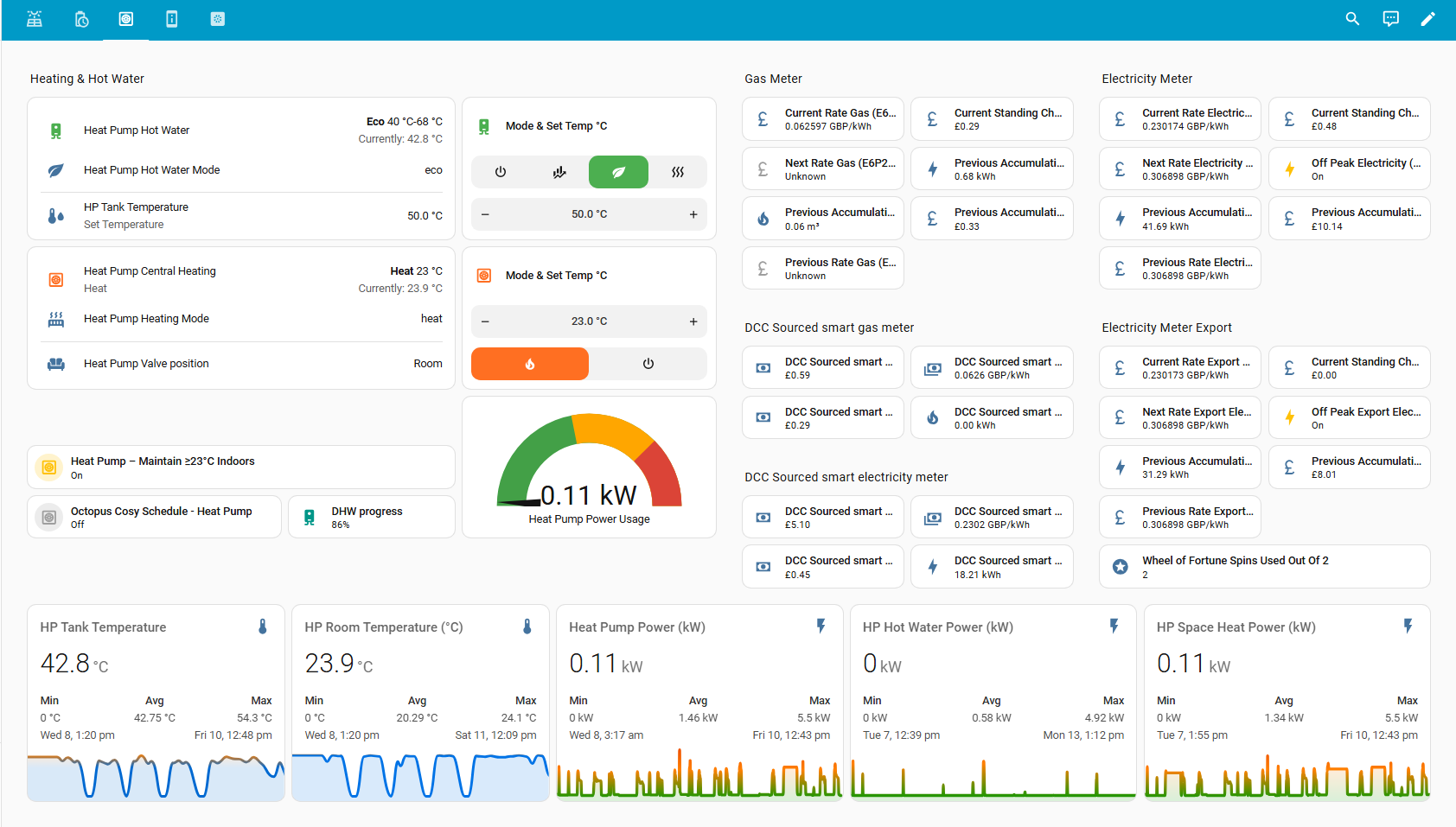Viewport: 1456px width, 827px height.
Task: Select the green leaf eco mode button
Action: point(618,172)
